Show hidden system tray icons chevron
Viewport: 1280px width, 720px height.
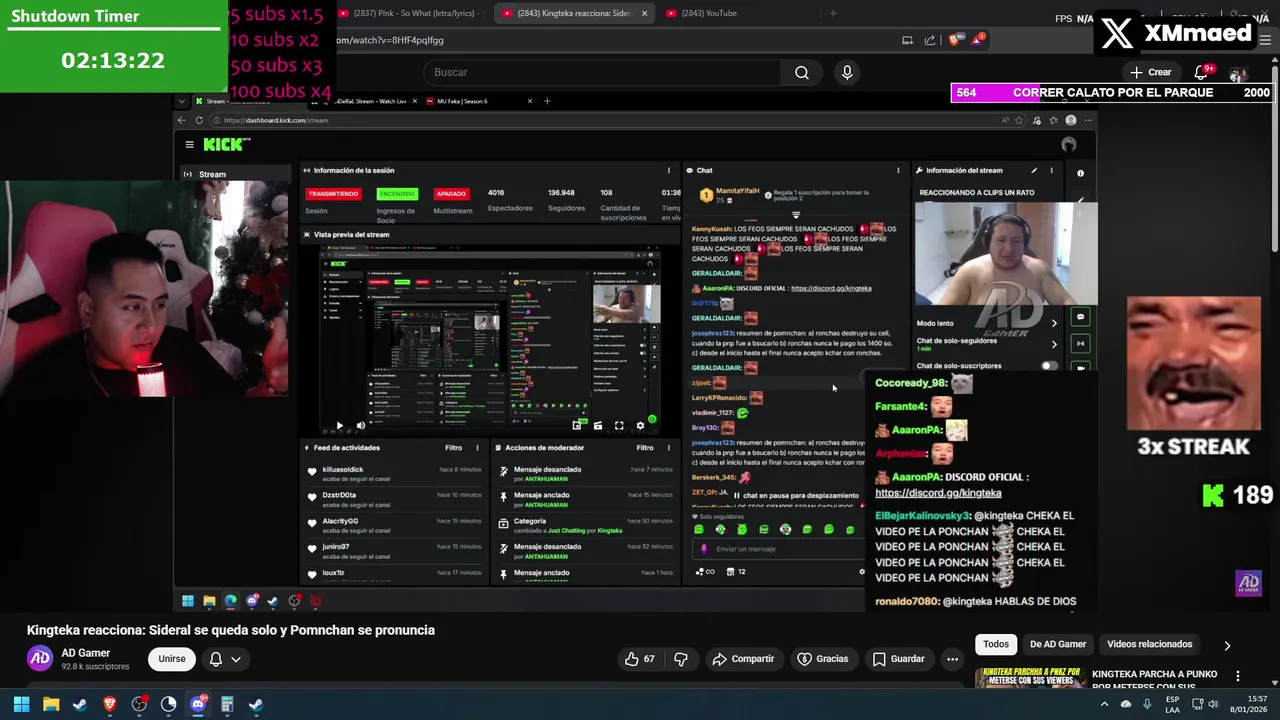pyautogui.click(x=1104, y=704)
